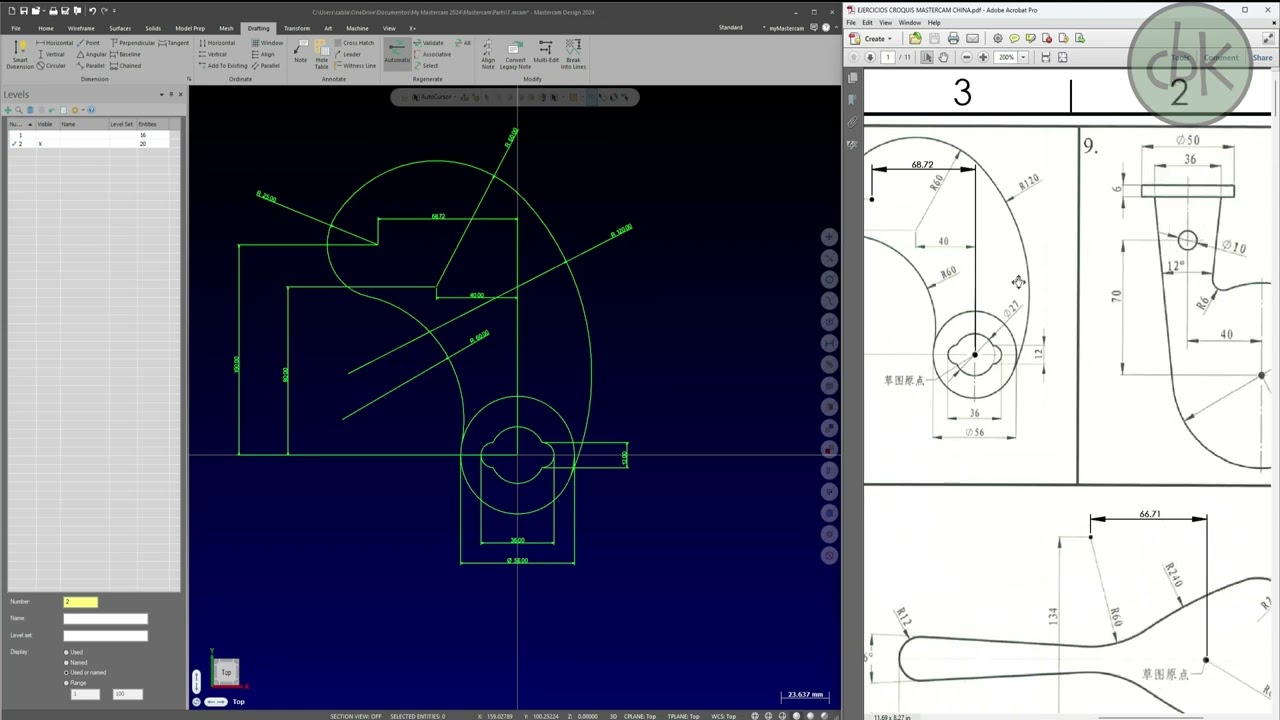Click the Save icon in Mastercam toolbar
The image size is (1280, 720).
click(x=24, y=11)
